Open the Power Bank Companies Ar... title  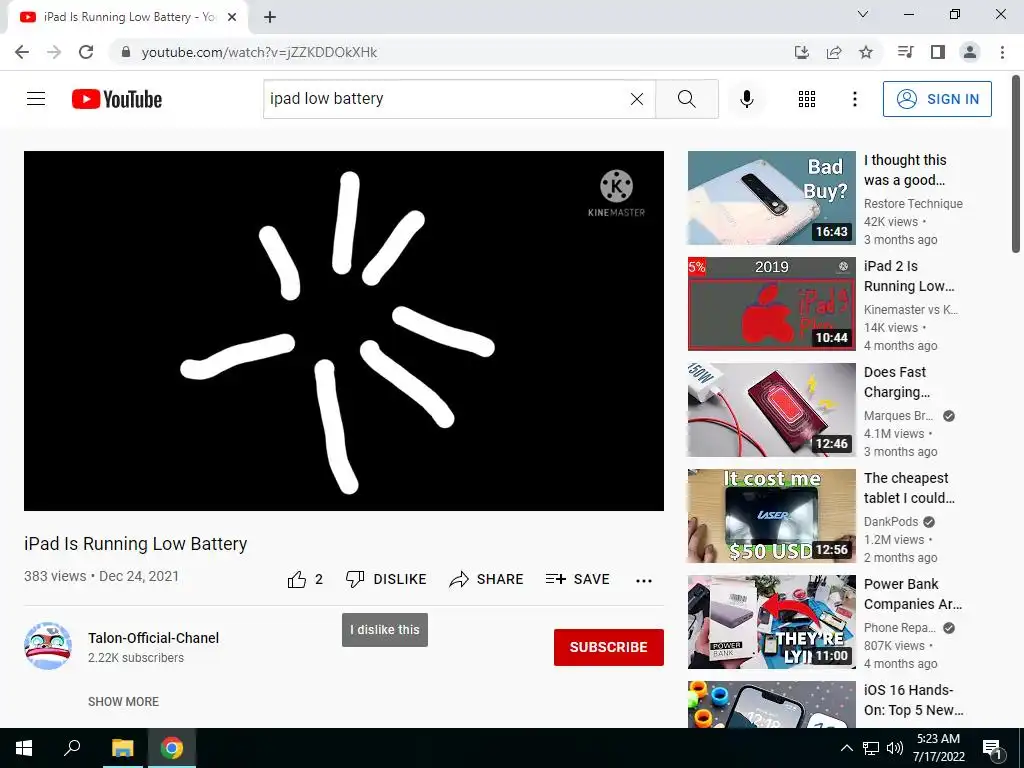(913, 594)
